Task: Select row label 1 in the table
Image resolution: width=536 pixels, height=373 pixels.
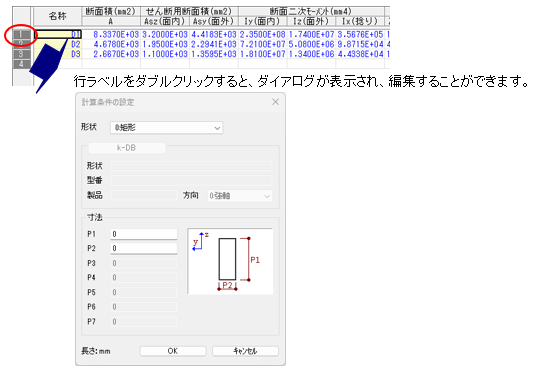Action: point(21,34)
